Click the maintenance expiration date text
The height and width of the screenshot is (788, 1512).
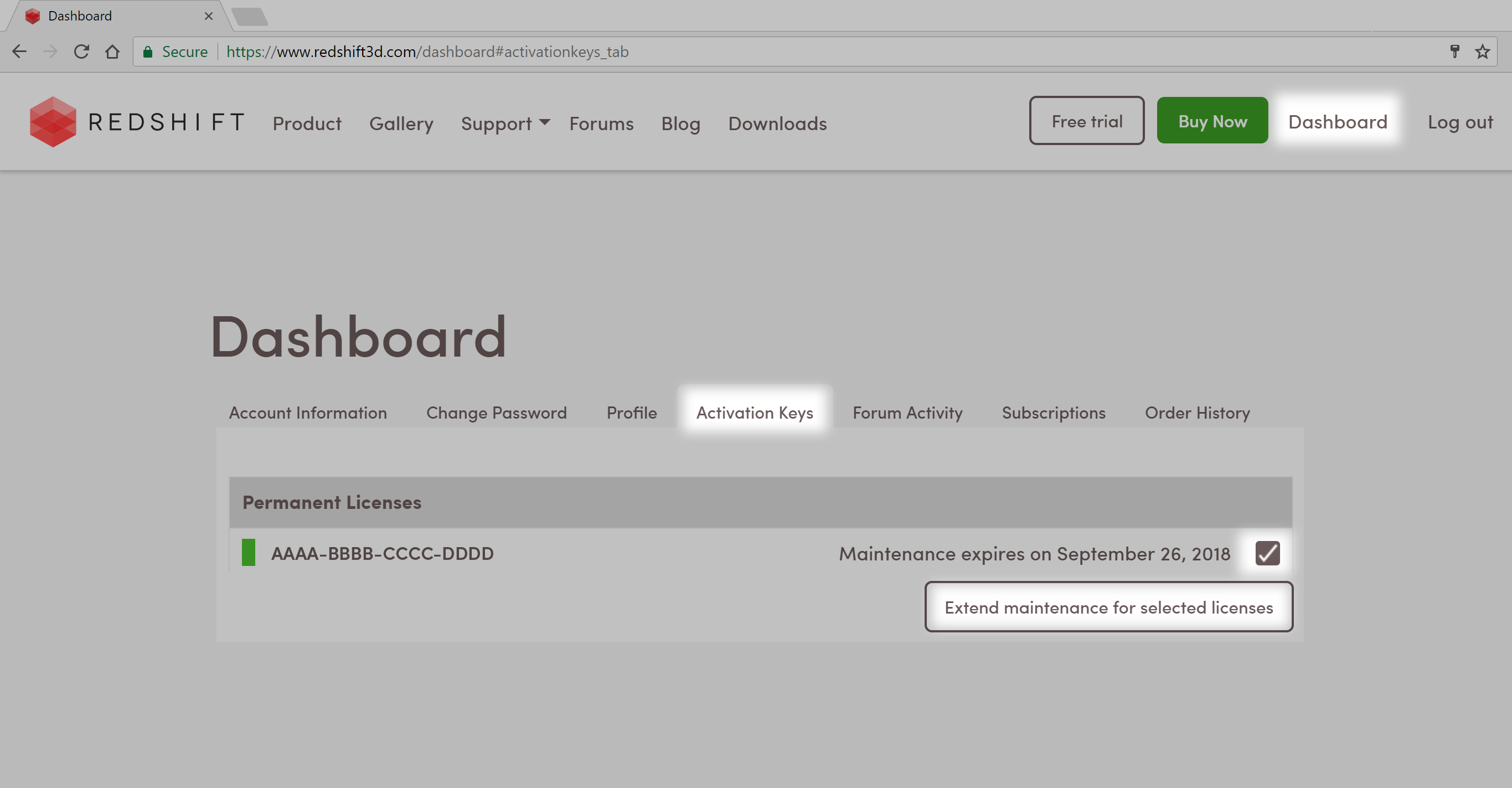tap(1034, 554)
